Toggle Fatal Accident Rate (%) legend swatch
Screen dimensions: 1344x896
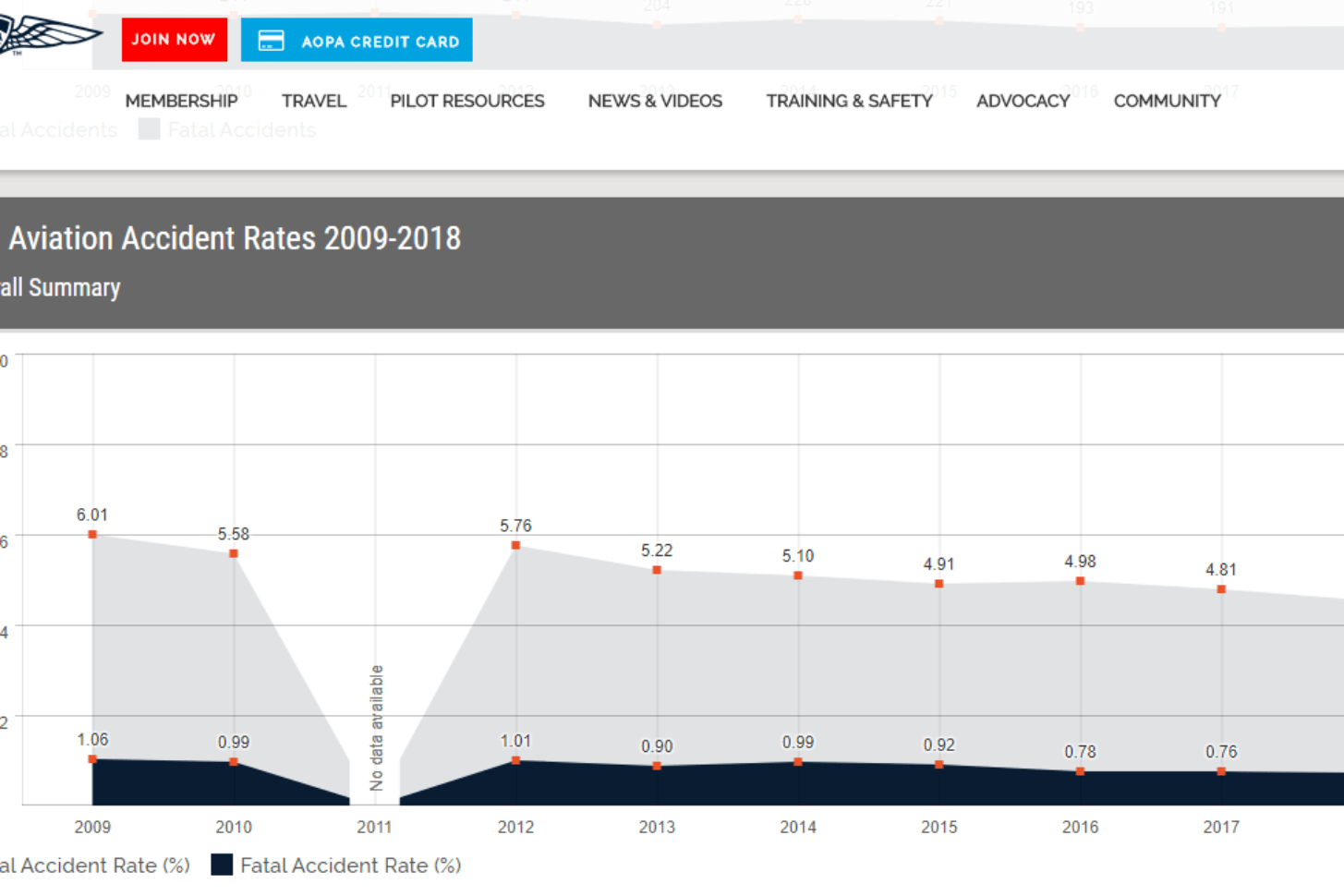222,865
